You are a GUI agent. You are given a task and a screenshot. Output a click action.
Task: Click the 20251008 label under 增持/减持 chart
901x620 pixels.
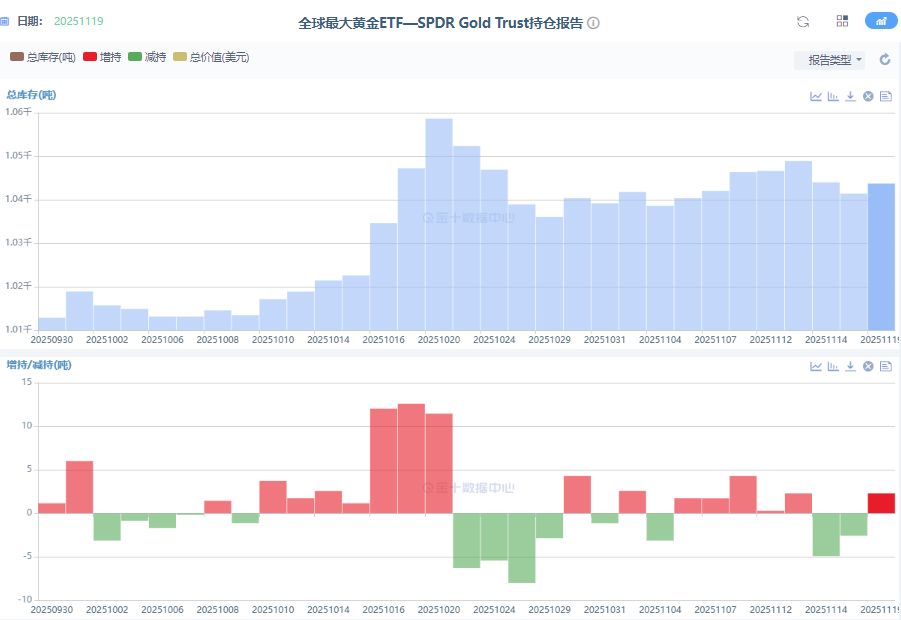(218, 610)
